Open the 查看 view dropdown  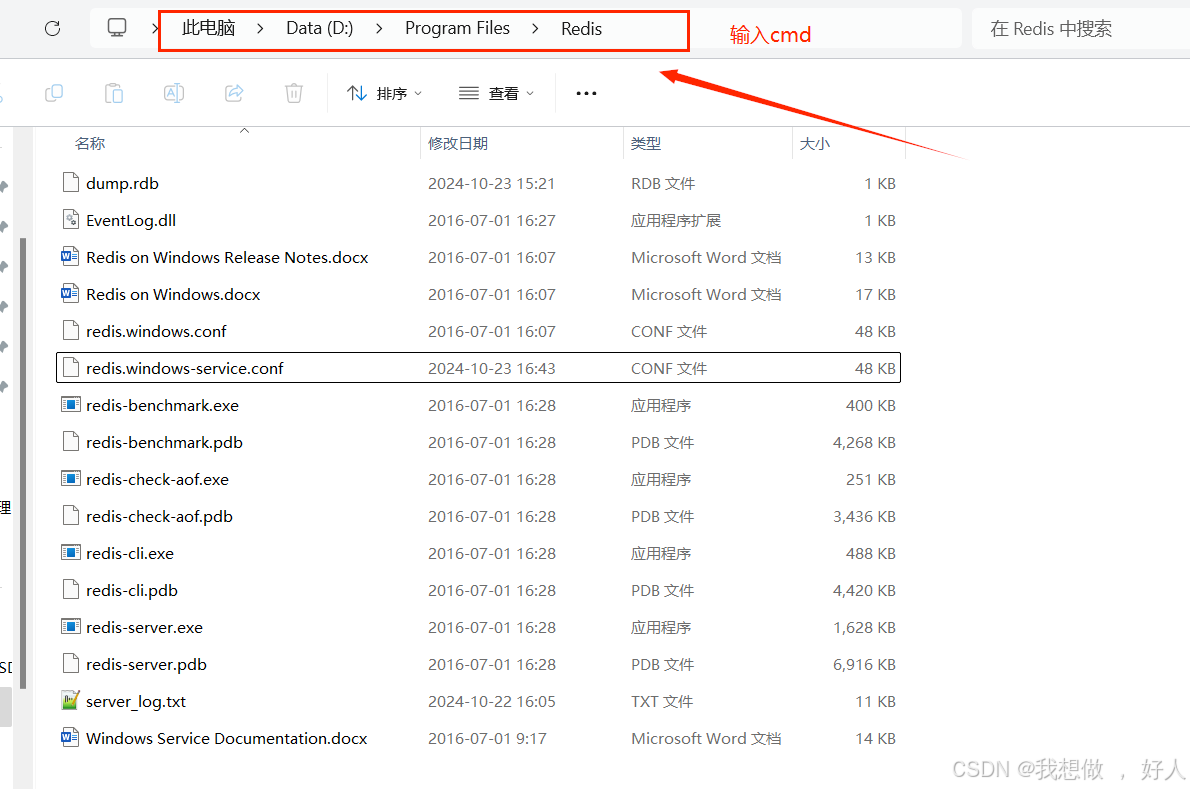point(496,93)
